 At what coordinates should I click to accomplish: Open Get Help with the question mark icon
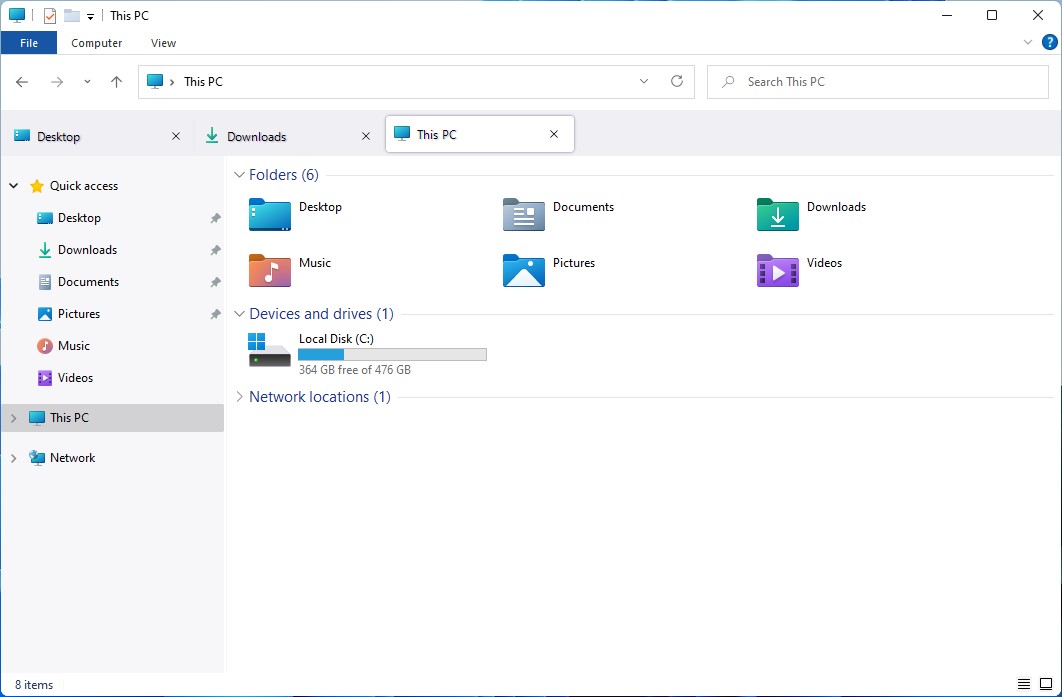1049,42
